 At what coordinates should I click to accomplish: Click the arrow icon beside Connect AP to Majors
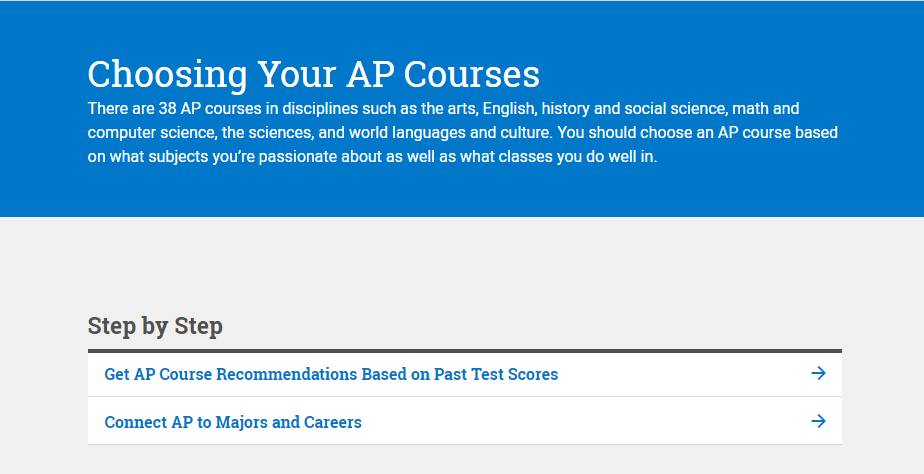pyautogui.click(x=818, y=421)
